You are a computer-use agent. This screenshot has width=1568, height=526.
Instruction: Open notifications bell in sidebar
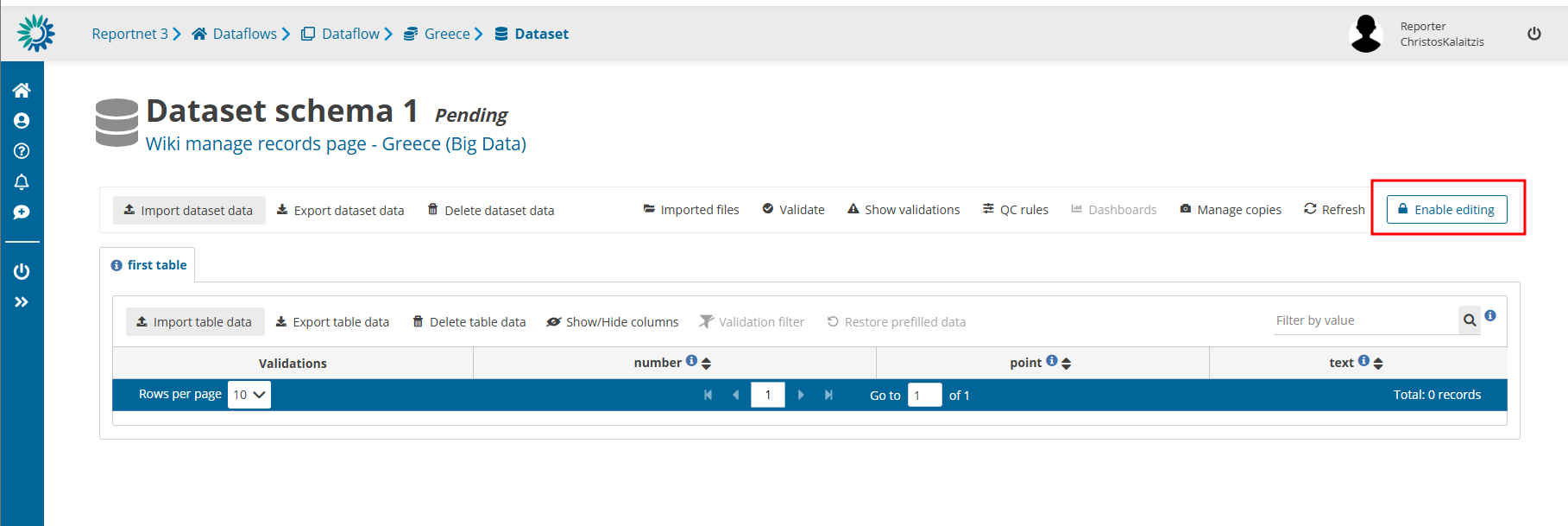(x=22, y=182)
